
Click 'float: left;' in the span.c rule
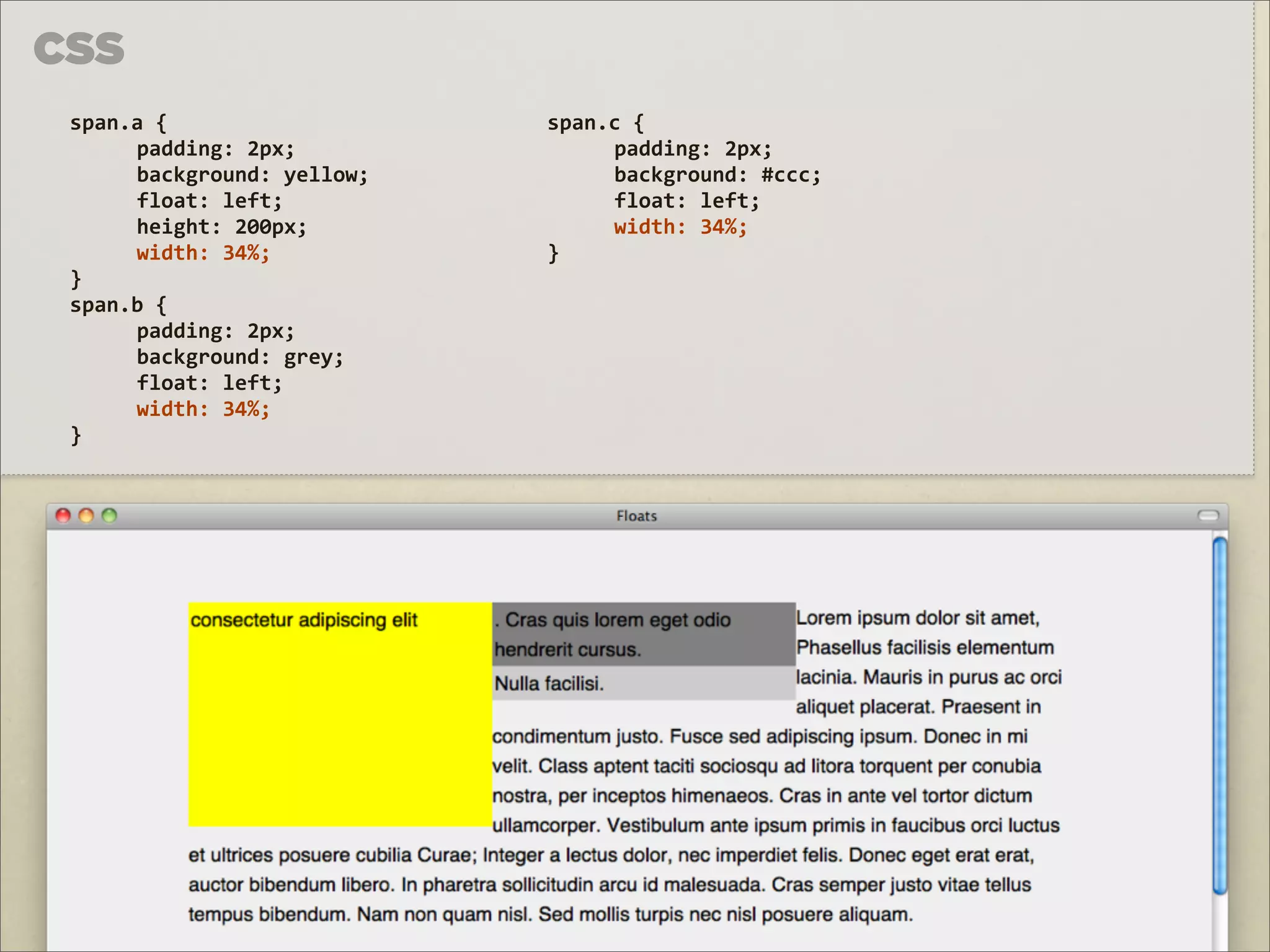(x=687, y=201)
